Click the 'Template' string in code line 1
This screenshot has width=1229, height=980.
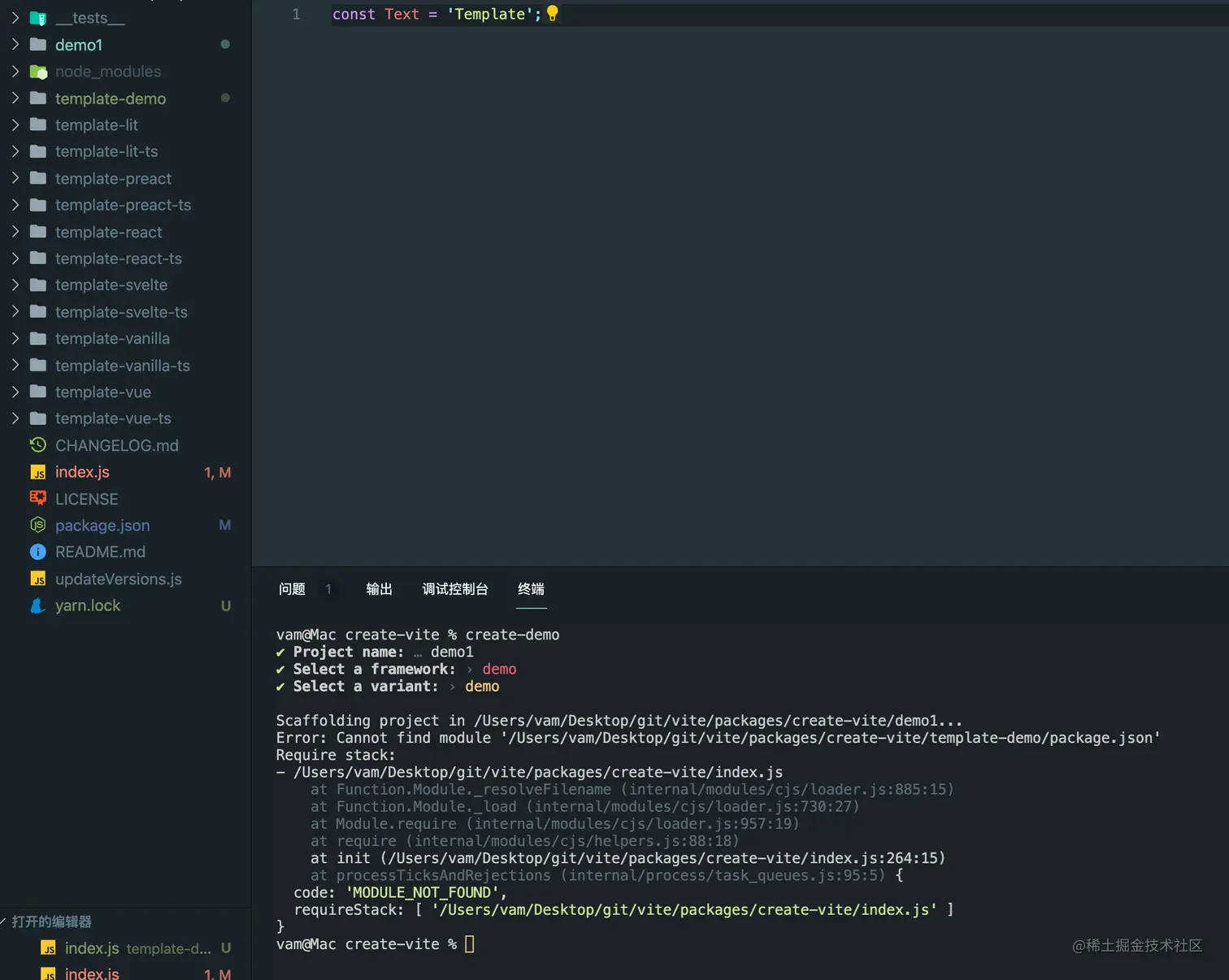pos(489,14)
